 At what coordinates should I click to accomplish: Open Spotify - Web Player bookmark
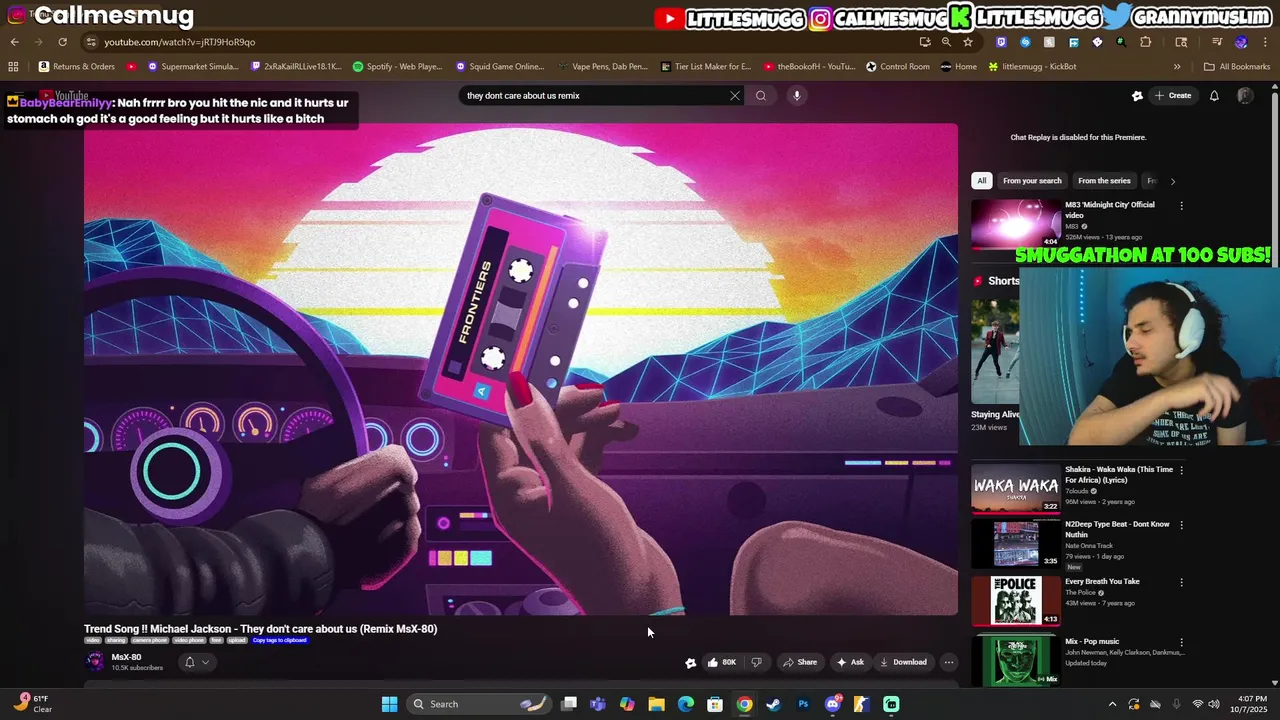(x=398, y=67)
